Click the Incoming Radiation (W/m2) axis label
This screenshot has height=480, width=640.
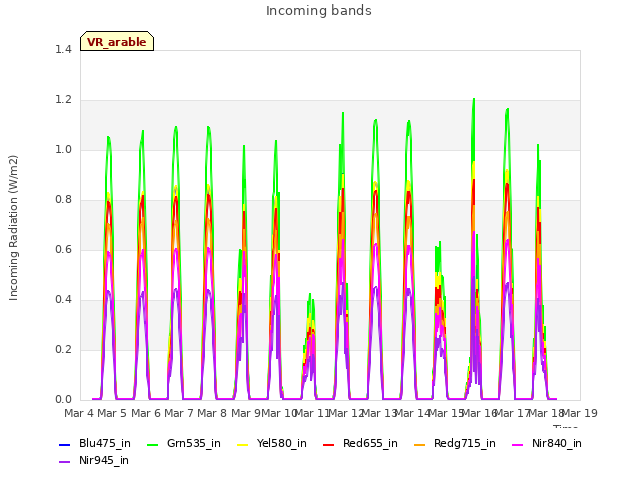point(13,228)
